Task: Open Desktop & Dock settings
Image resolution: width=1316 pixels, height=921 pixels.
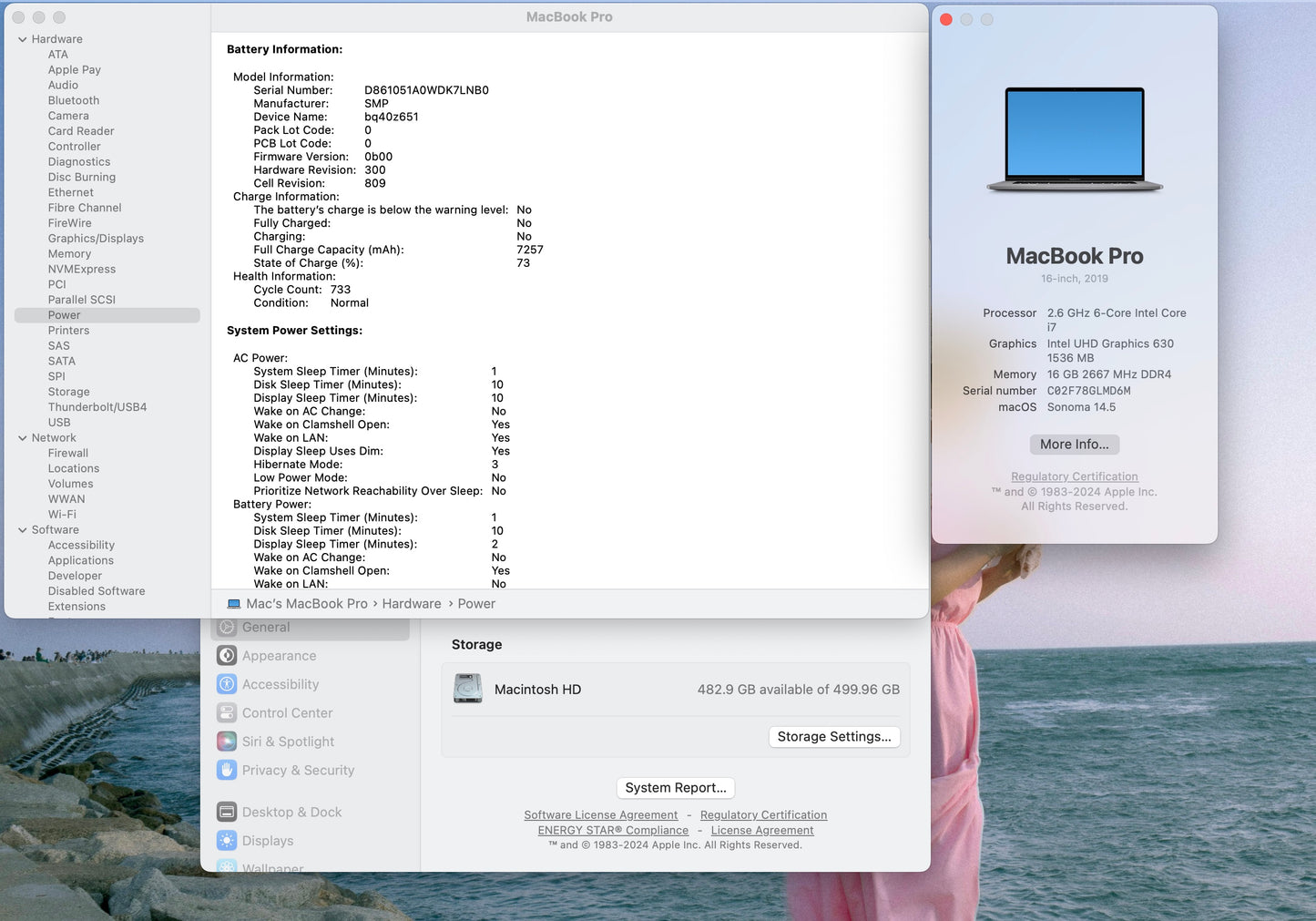Action: pyautogui.click(x=291, y=812)
